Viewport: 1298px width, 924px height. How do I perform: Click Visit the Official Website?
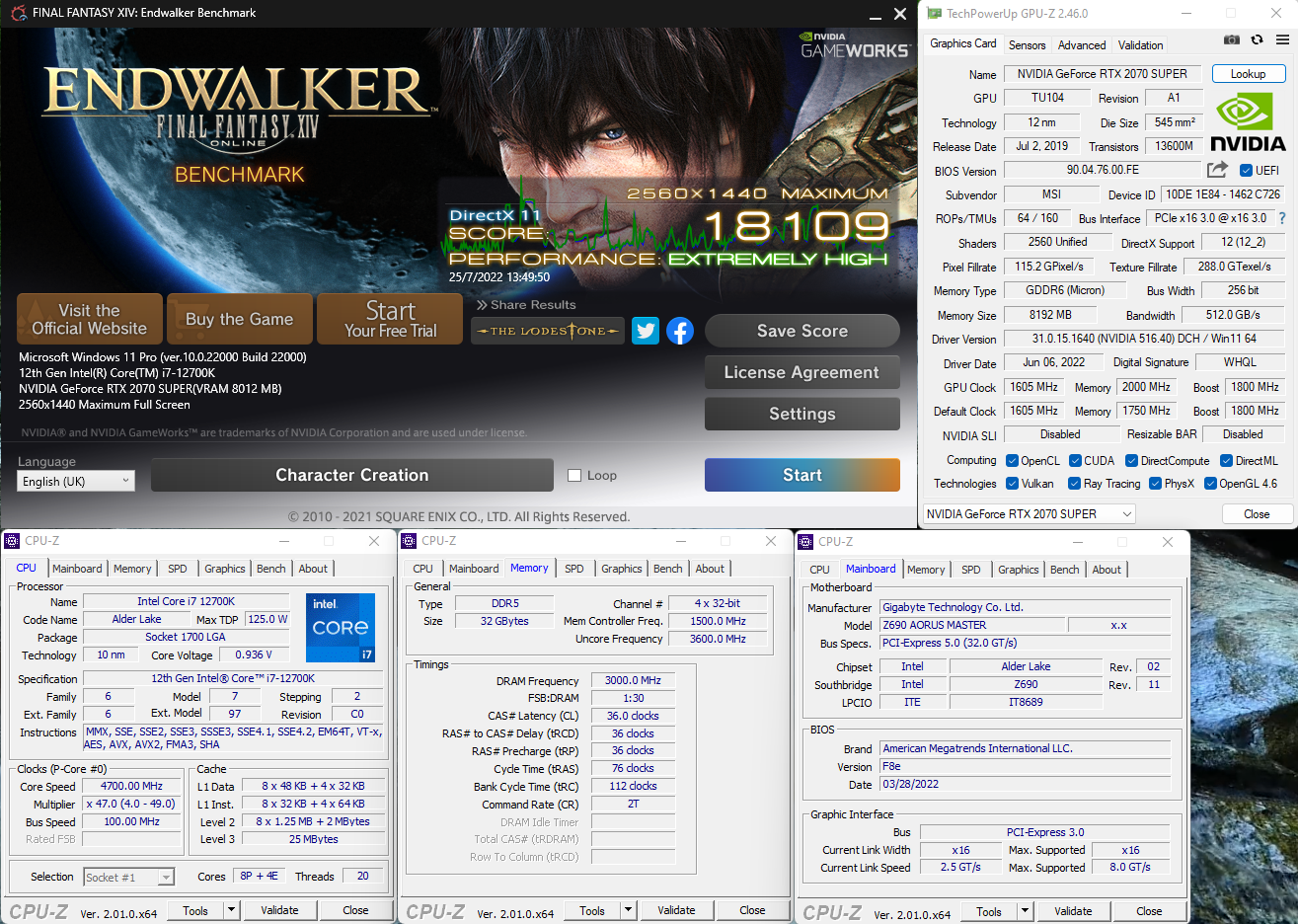coord(90,319)
